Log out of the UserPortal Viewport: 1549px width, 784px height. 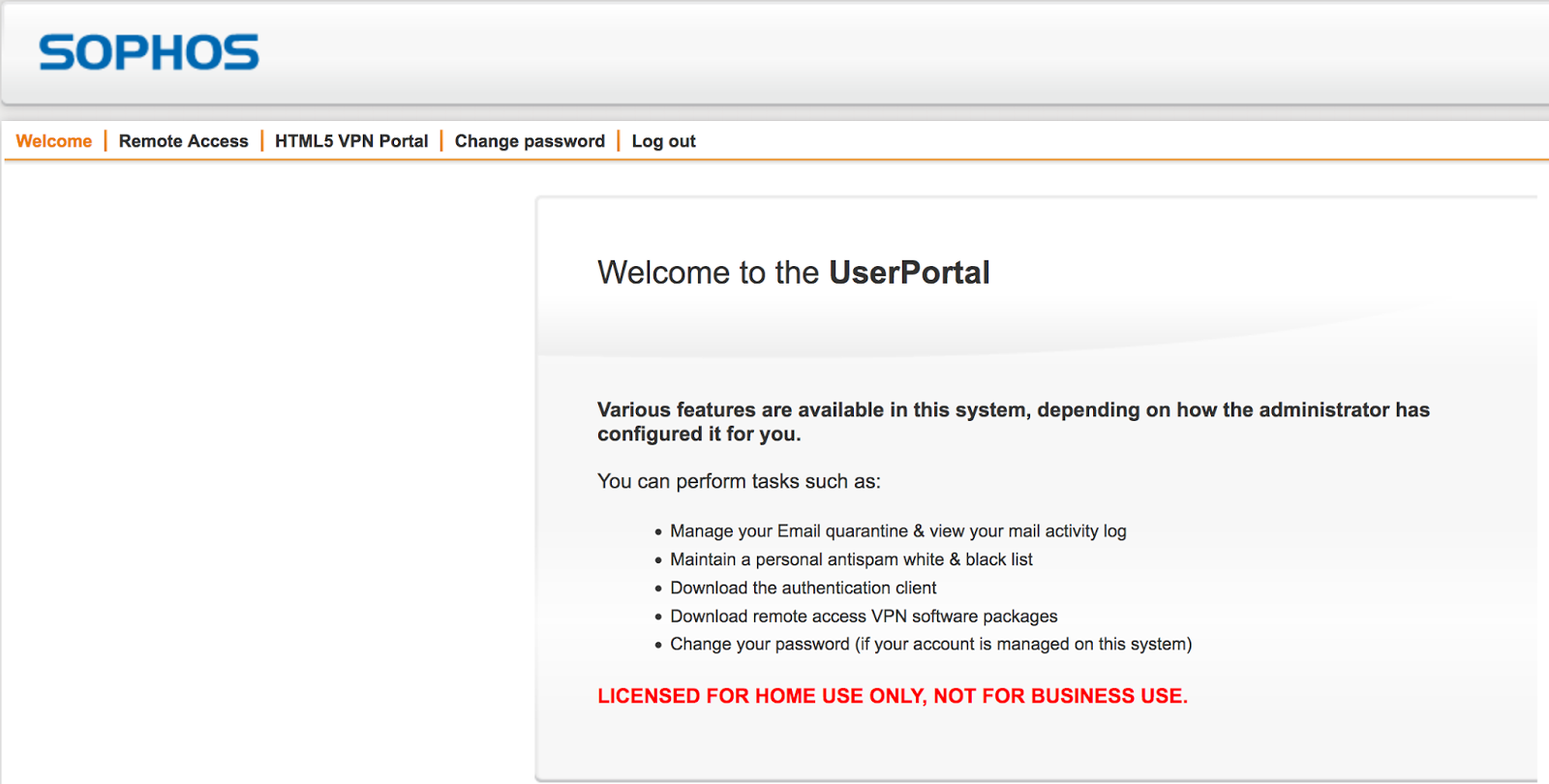coord(664,141)
